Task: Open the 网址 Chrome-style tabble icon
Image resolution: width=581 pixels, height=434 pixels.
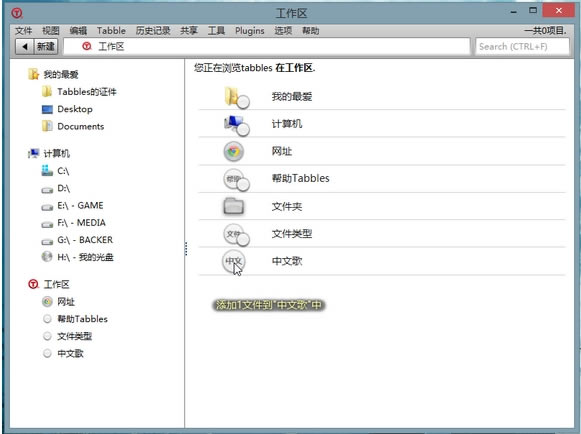Action: (x=233, y=151)
